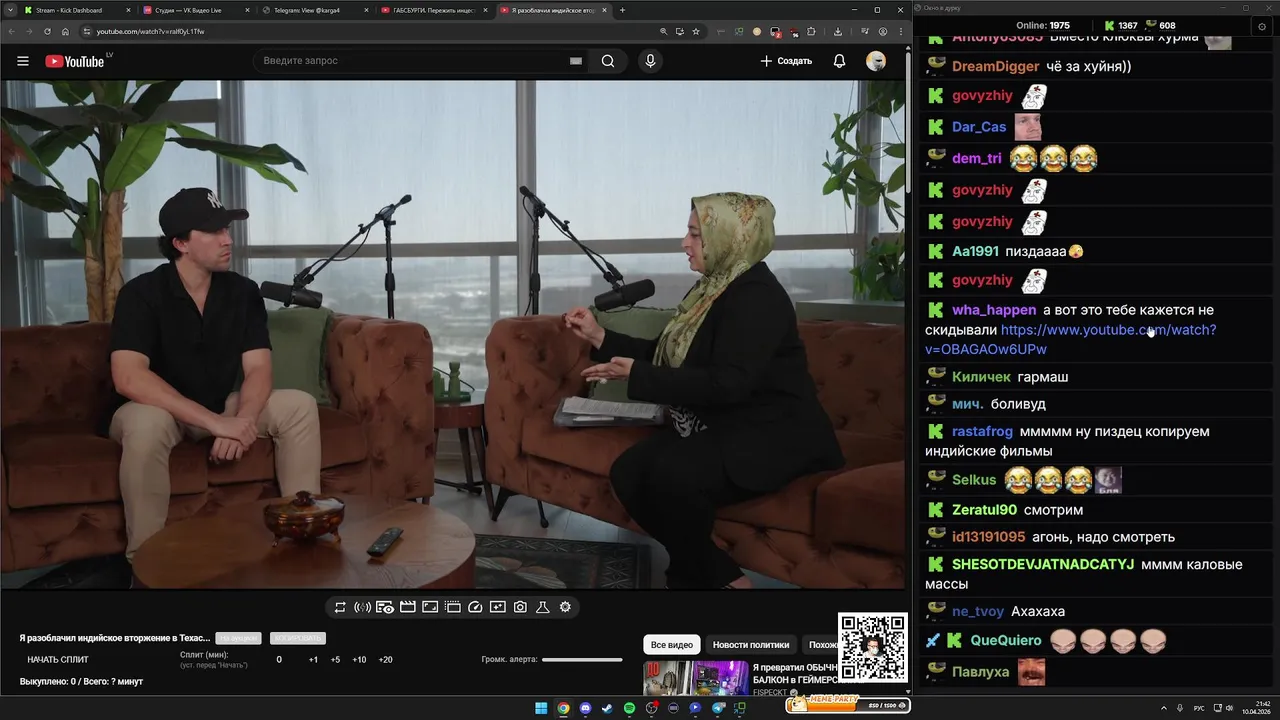
Task: Click the +20 split minutes button
Action: point(385,660)
